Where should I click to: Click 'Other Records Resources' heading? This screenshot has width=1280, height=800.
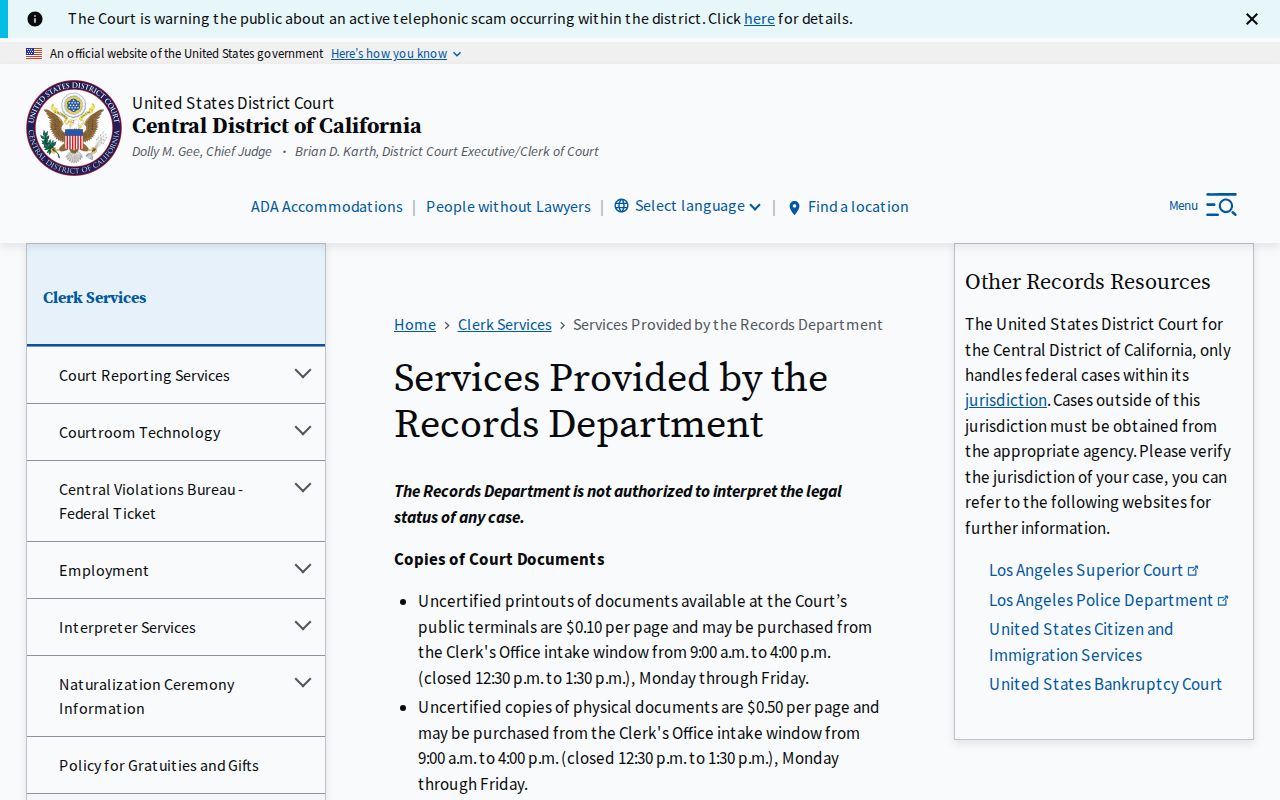click(x=1088, y=282)
